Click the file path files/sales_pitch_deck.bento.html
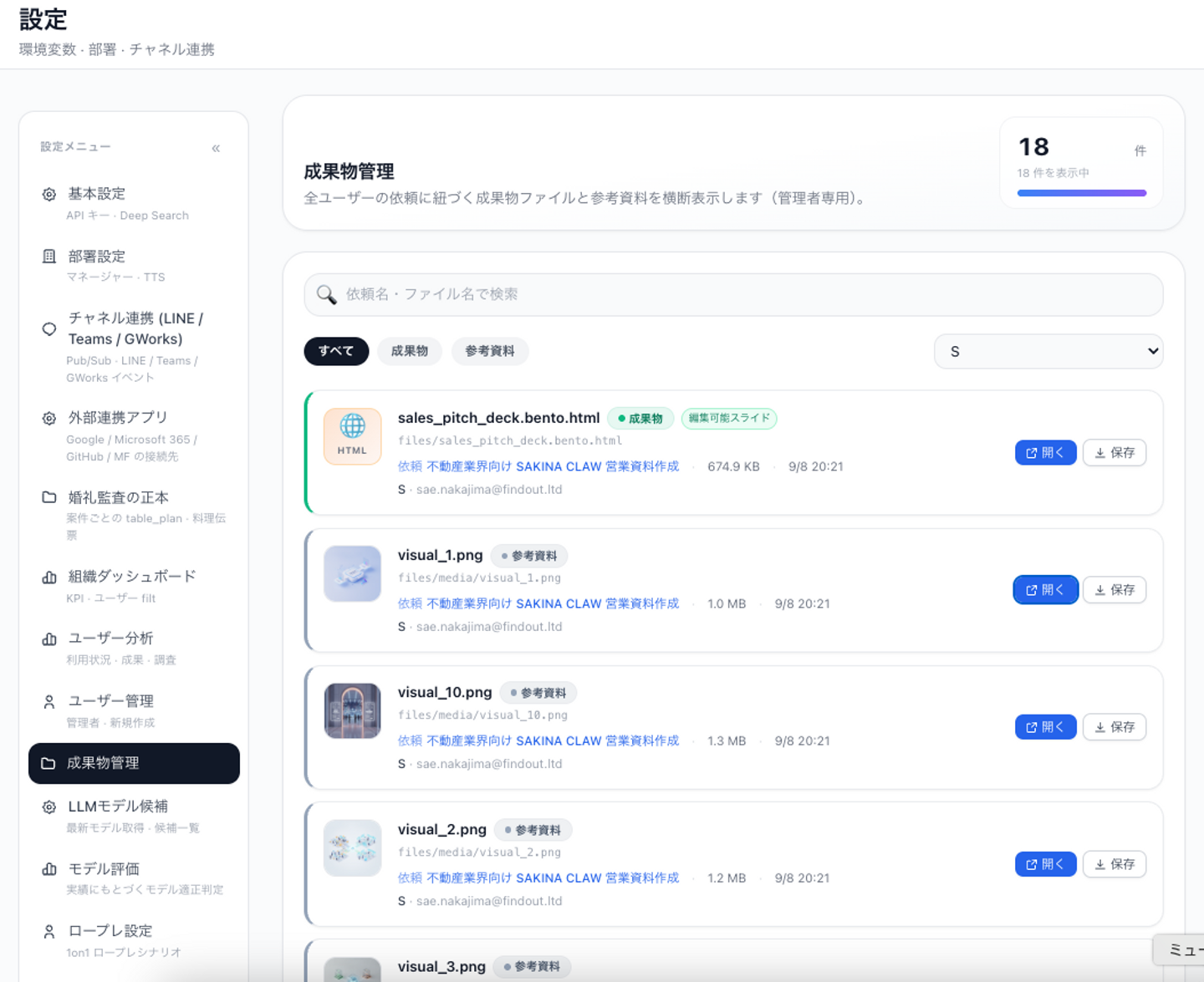The height and width of the screenshot is (982, 1204). [510, 440]
